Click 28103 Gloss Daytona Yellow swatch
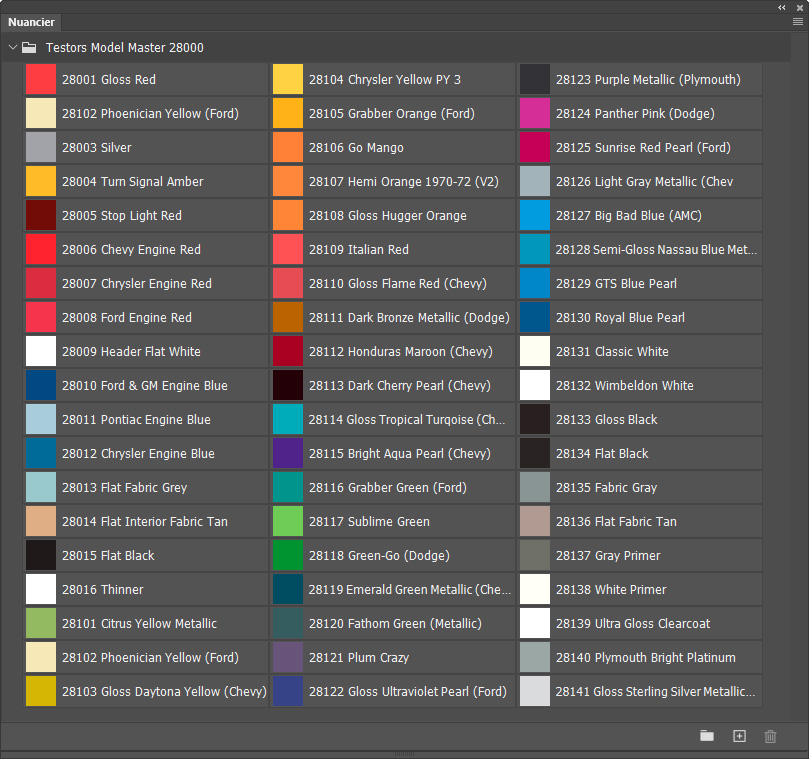 coord(41,692)
